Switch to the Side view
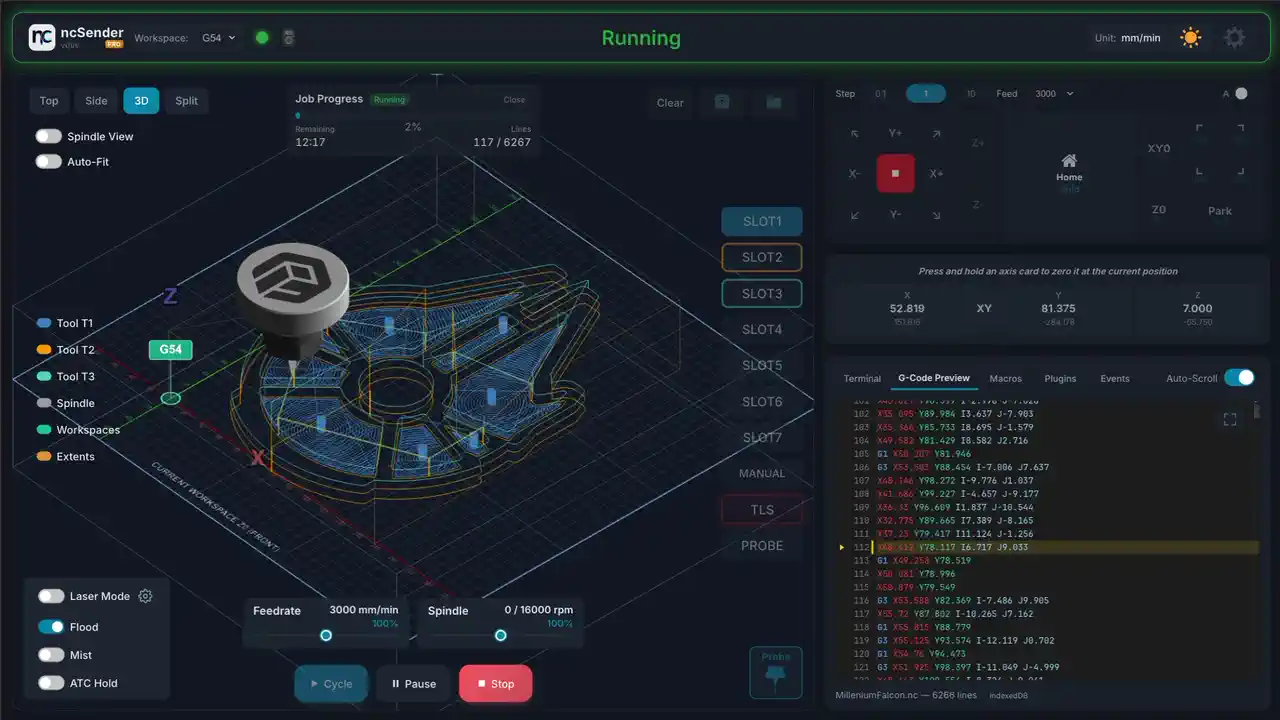1280x720 pixels. [96, 100]
